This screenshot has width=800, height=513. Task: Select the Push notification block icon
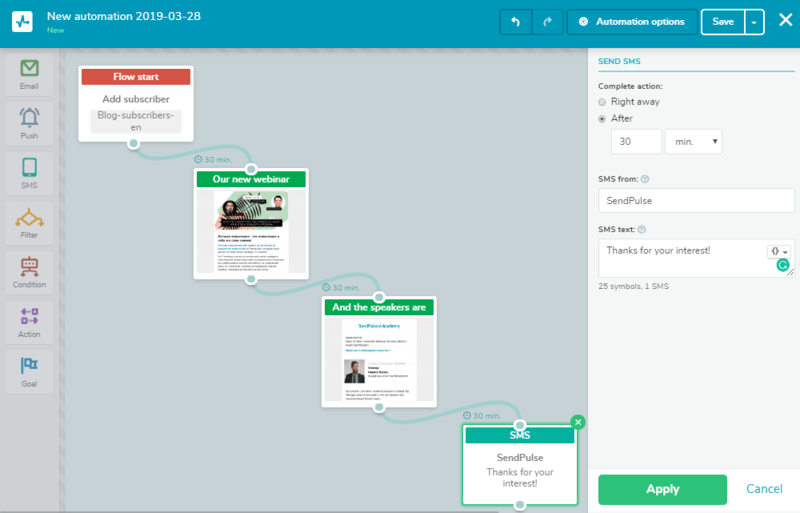click(29, 122)
